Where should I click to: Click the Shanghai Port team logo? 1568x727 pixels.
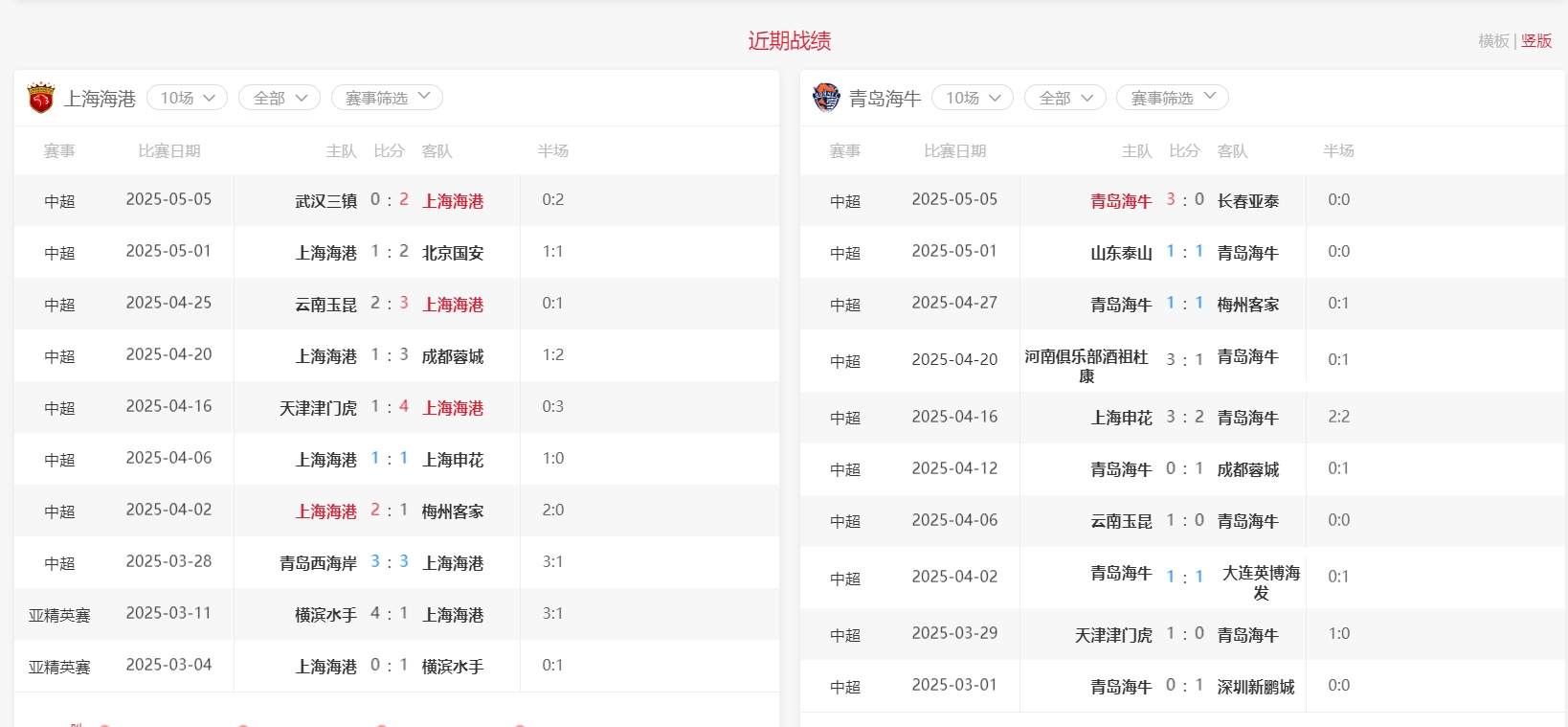[41, 98]
